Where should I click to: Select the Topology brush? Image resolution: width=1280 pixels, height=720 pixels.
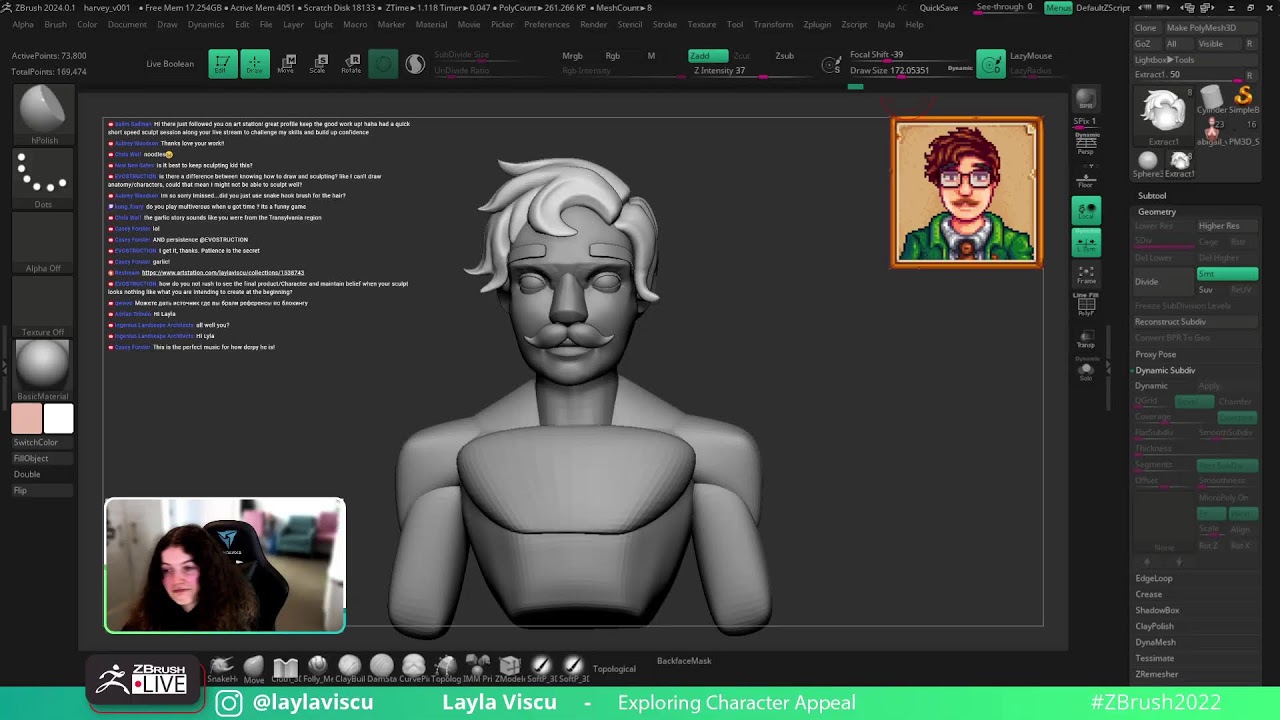tap(446, 667)
